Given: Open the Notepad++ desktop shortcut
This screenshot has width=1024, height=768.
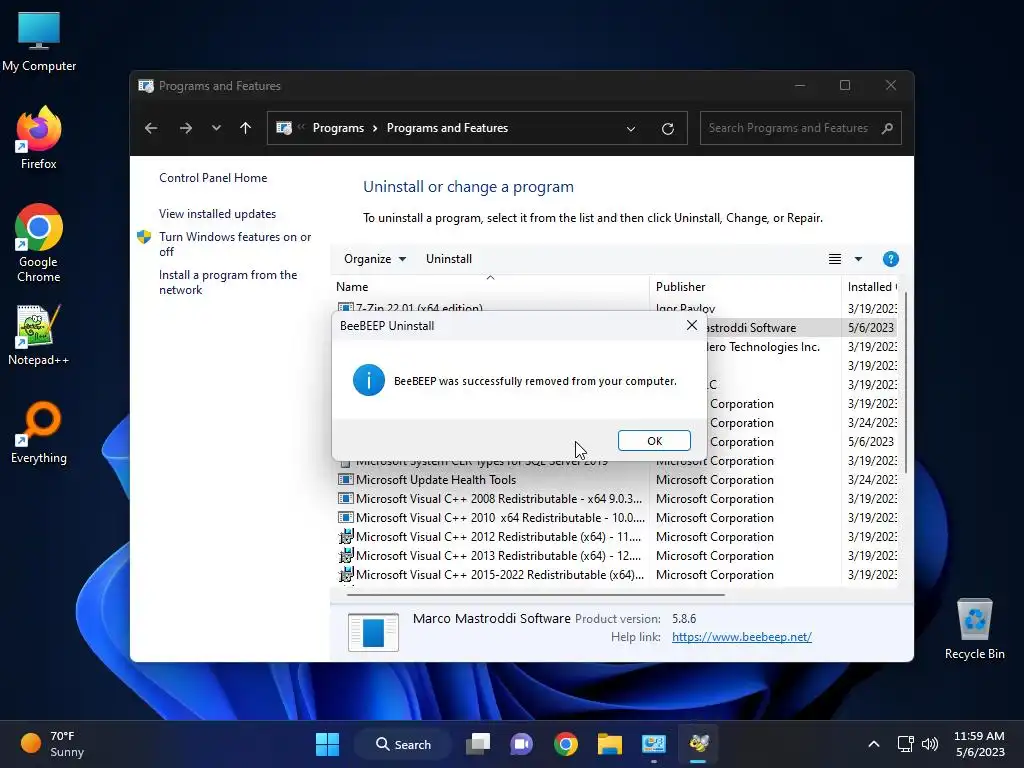Looking at the screenshot, I should tap(39, 335).
